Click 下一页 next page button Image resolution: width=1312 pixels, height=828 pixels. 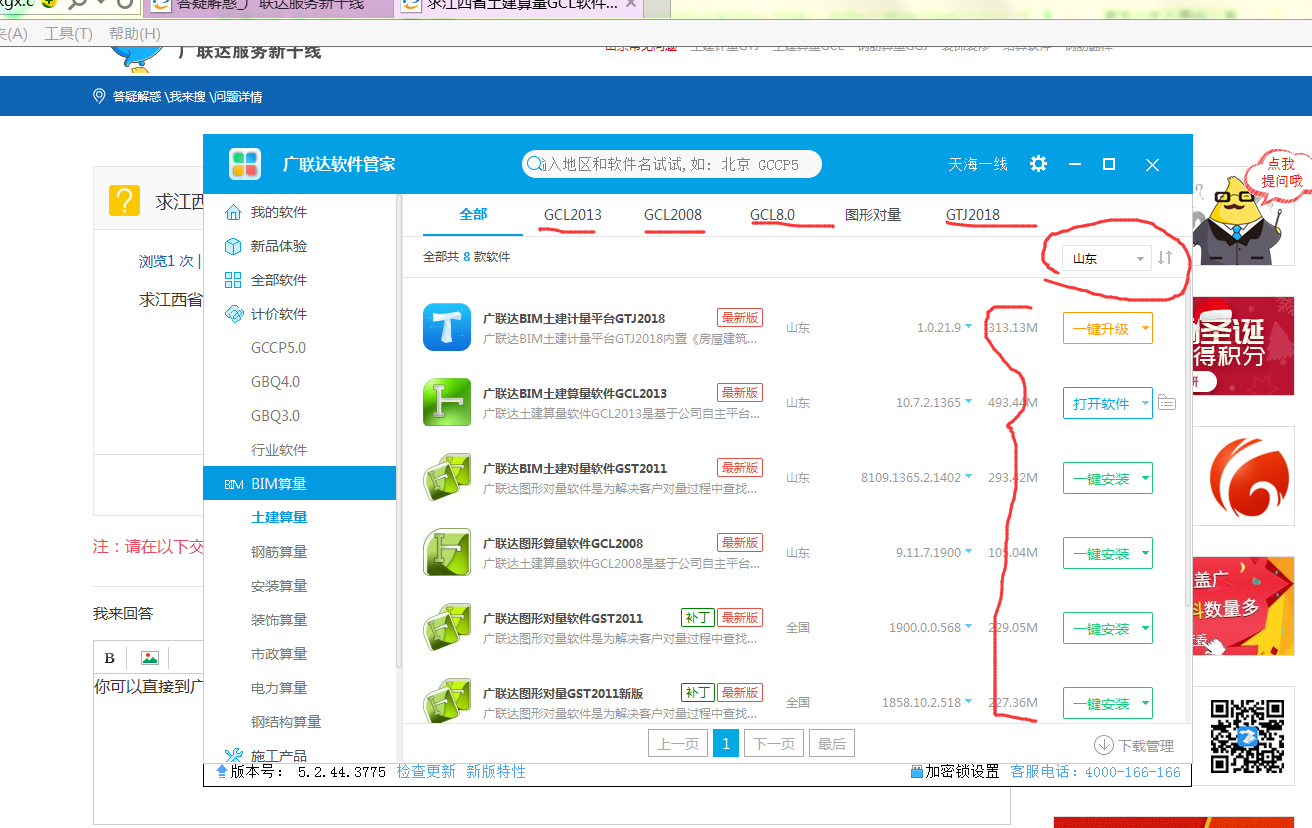[x=774, y=743]
